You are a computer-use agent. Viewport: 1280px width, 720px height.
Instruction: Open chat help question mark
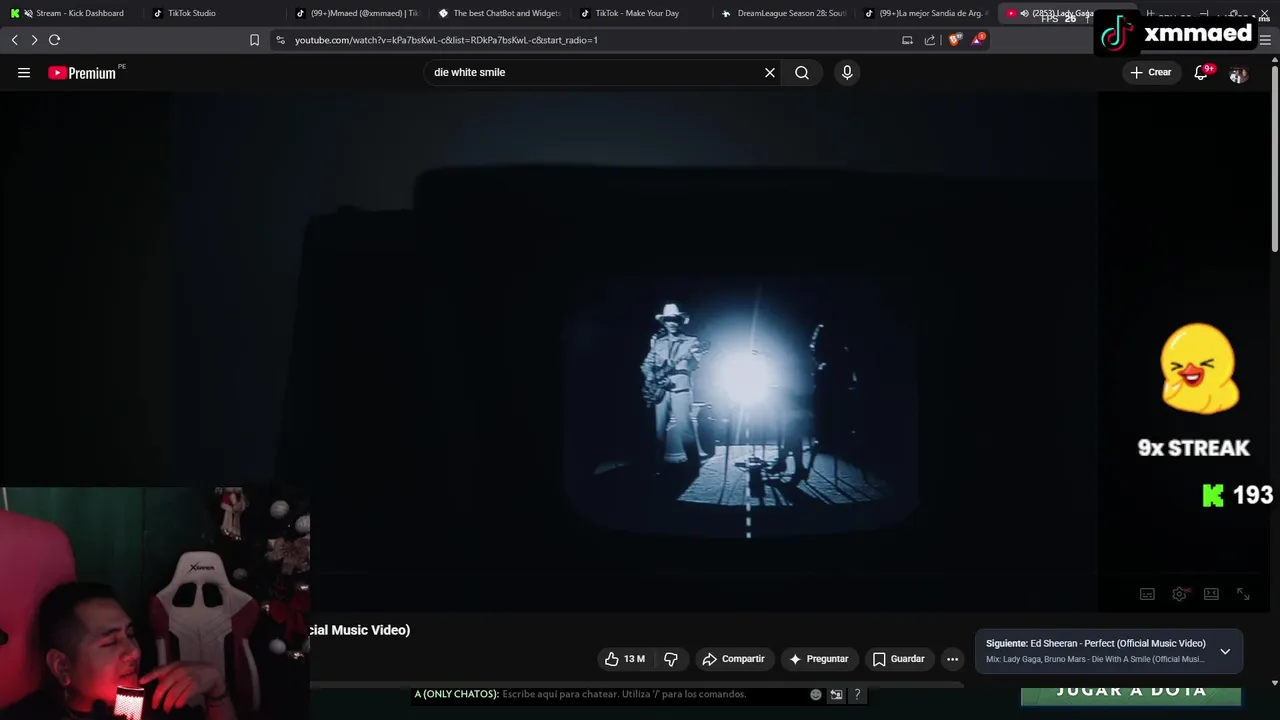(x=857, y=694)
